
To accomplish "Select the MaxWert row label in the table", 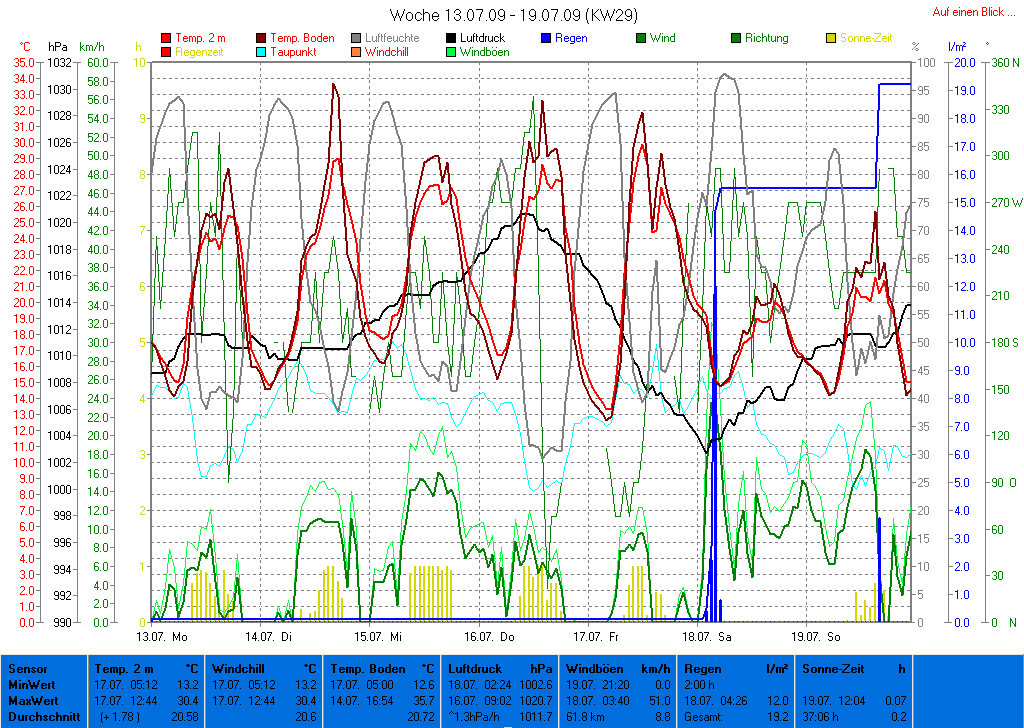I will pyautogui.click(x=29, y=699).
